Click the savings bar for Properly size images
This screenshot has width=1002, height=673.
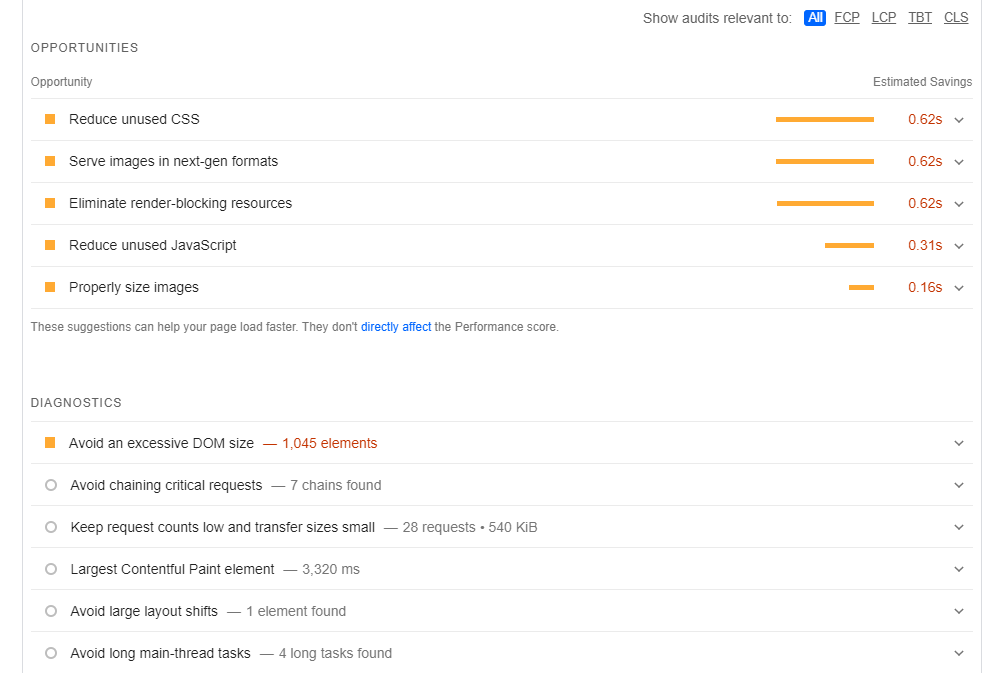862,287
